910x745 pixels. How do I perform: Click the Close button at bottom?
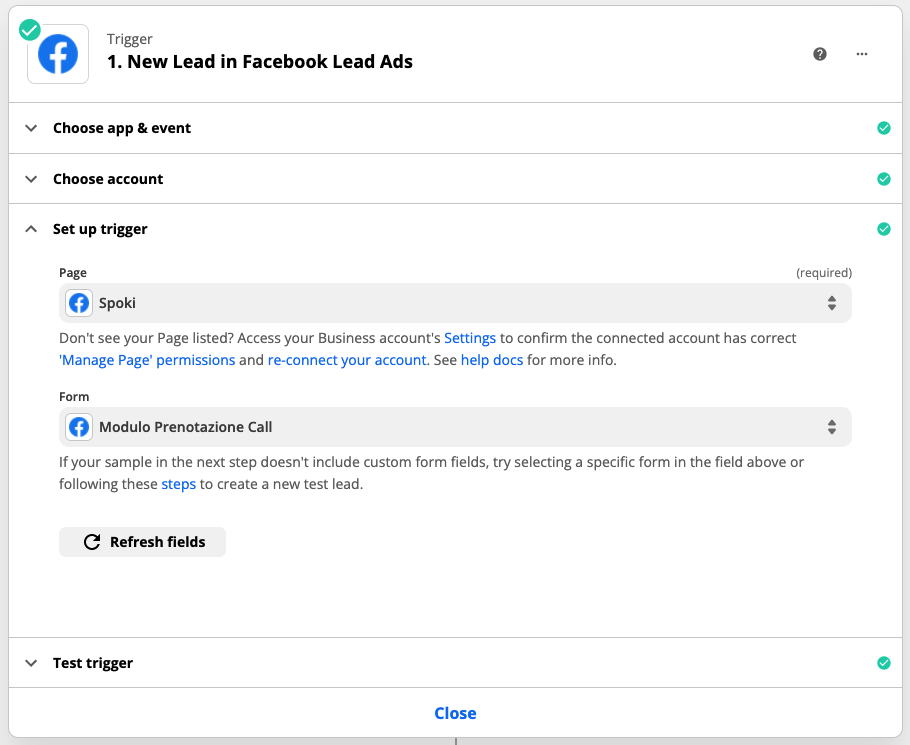pos(455,713)
